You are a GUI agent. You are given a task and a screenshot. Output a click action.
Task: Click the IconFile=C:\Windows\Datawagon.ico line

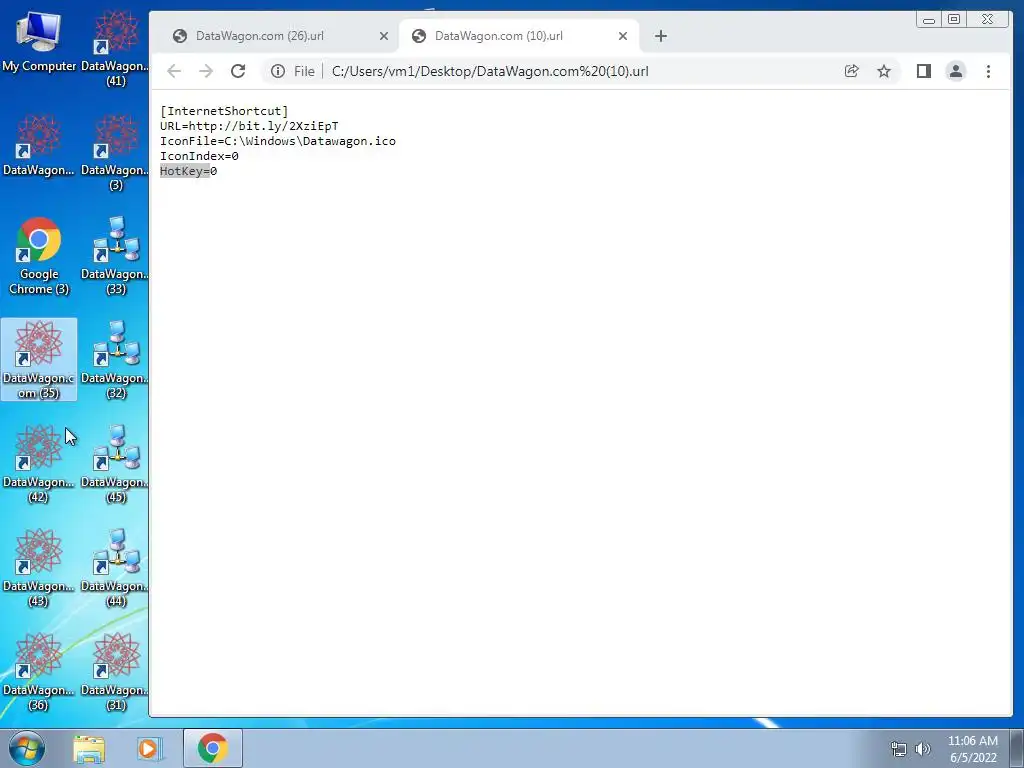278,141
